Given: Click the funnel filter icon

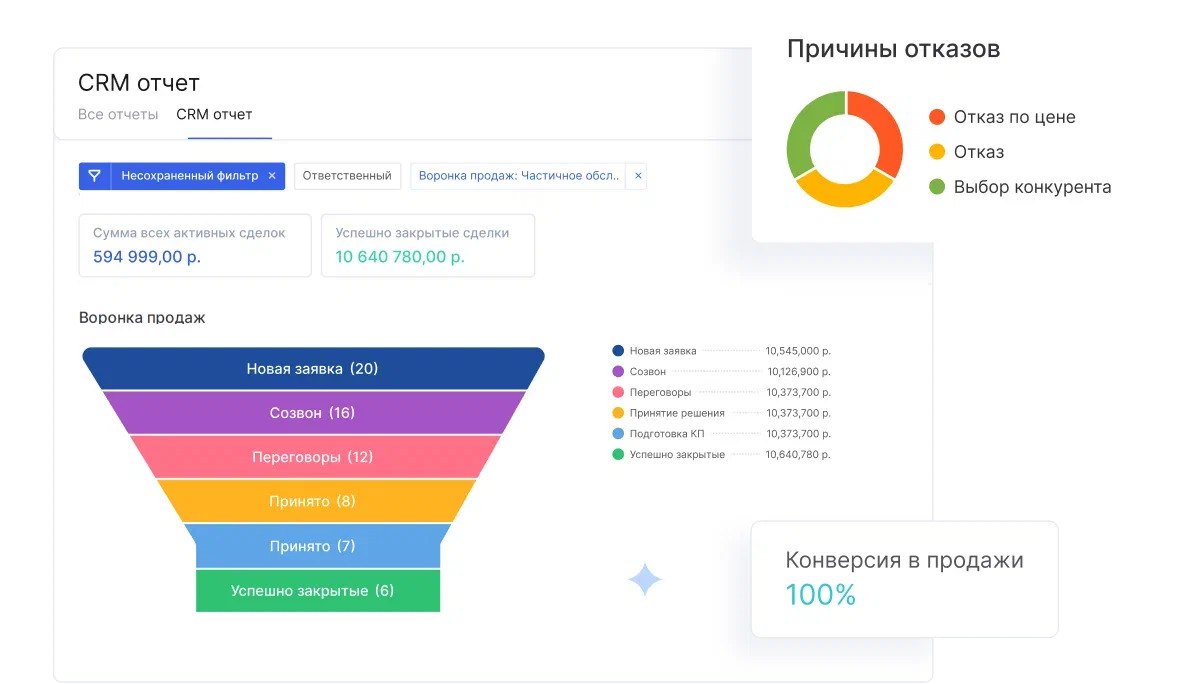Looking at the screenshot, I should click(95, 176).
